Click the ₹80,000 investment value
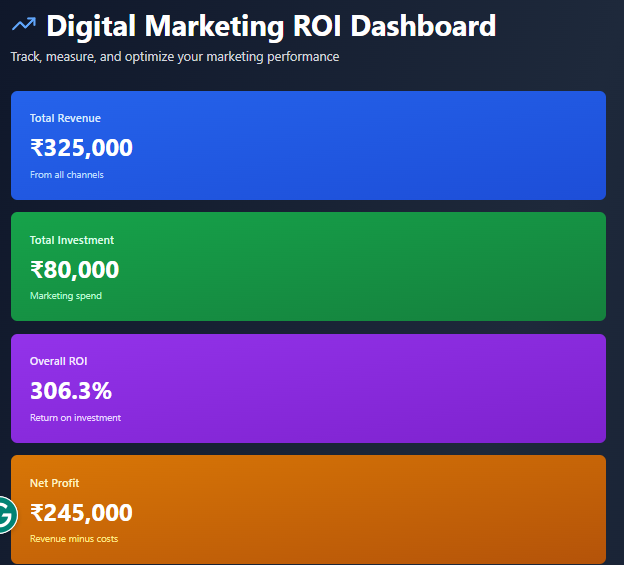The width and height of the screenshot is (624, 565). (x=75, y=270)
